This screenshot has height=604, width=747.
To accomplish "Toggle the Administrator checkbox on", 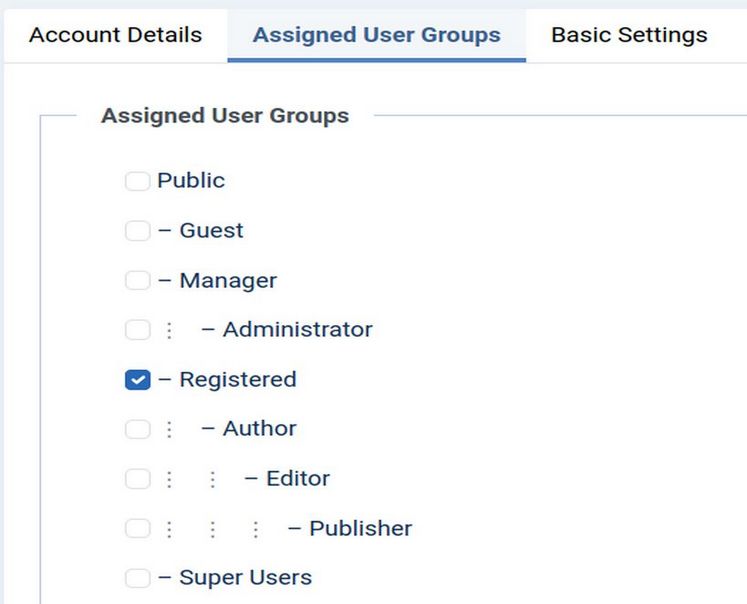I will [x=137, y=330].
